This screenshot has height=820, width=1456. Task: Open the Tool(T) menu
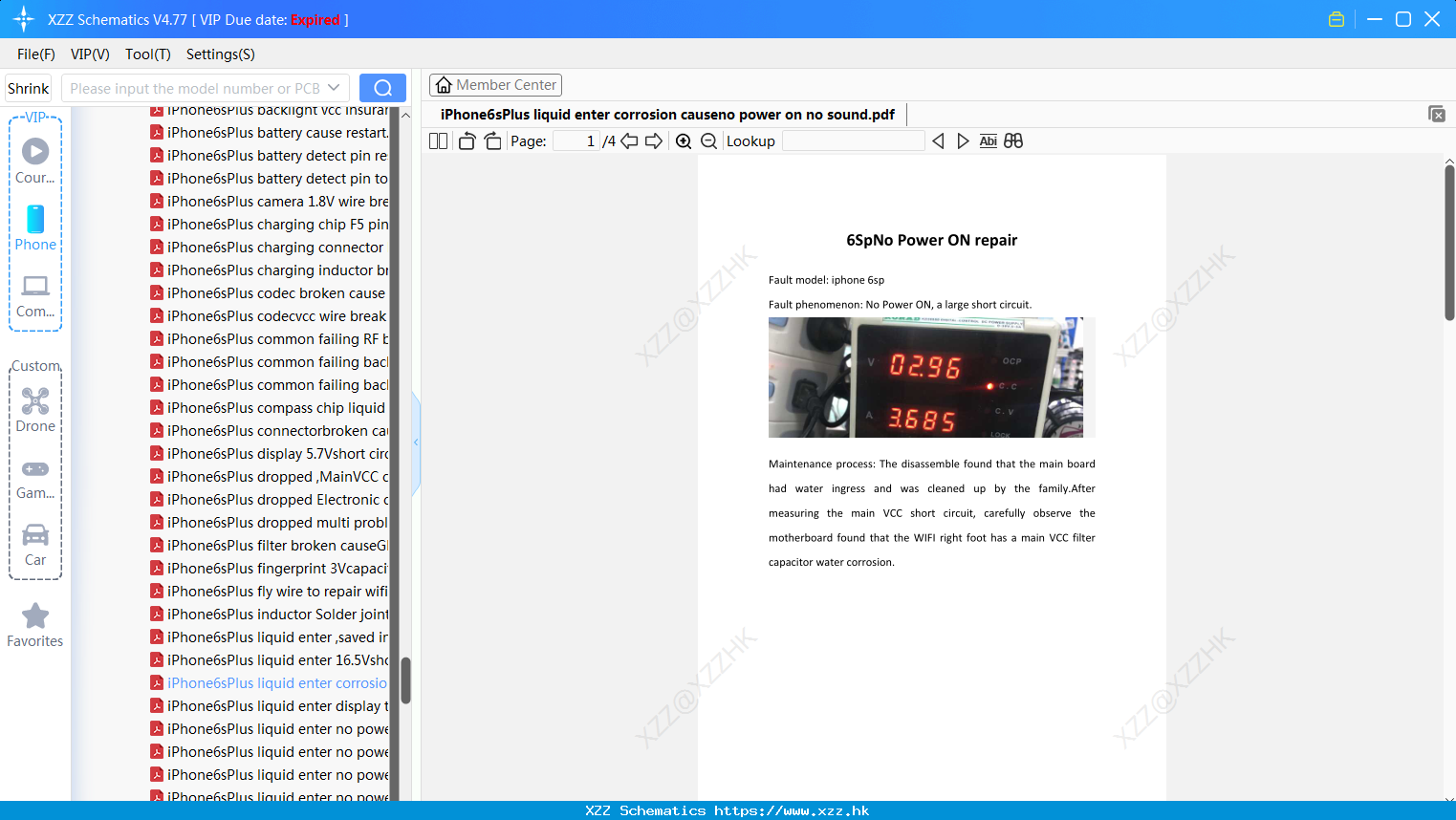point(148,54)
